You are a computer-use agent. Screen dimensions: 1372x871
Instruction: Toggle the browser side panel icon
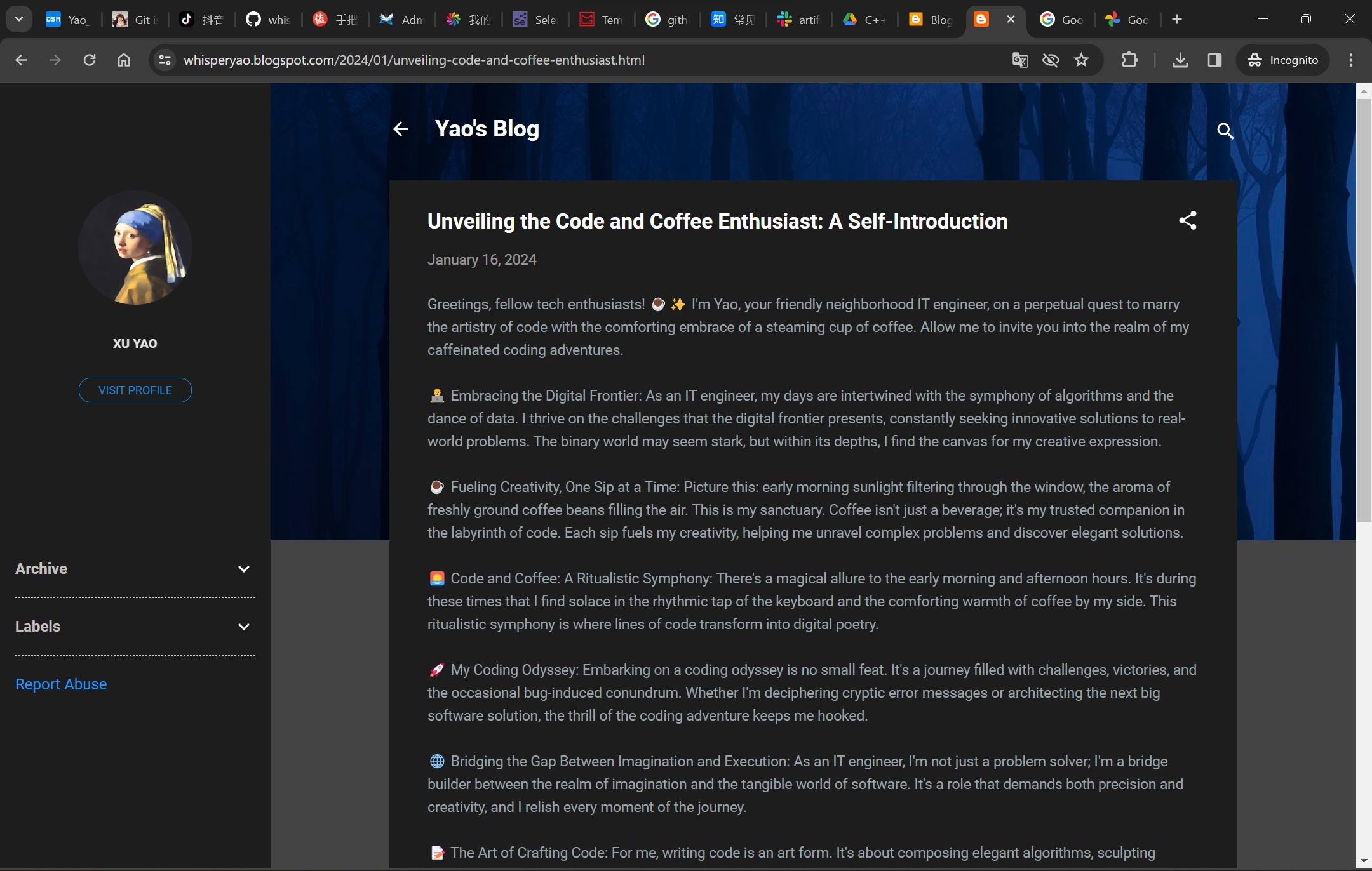click(1214, 60)
